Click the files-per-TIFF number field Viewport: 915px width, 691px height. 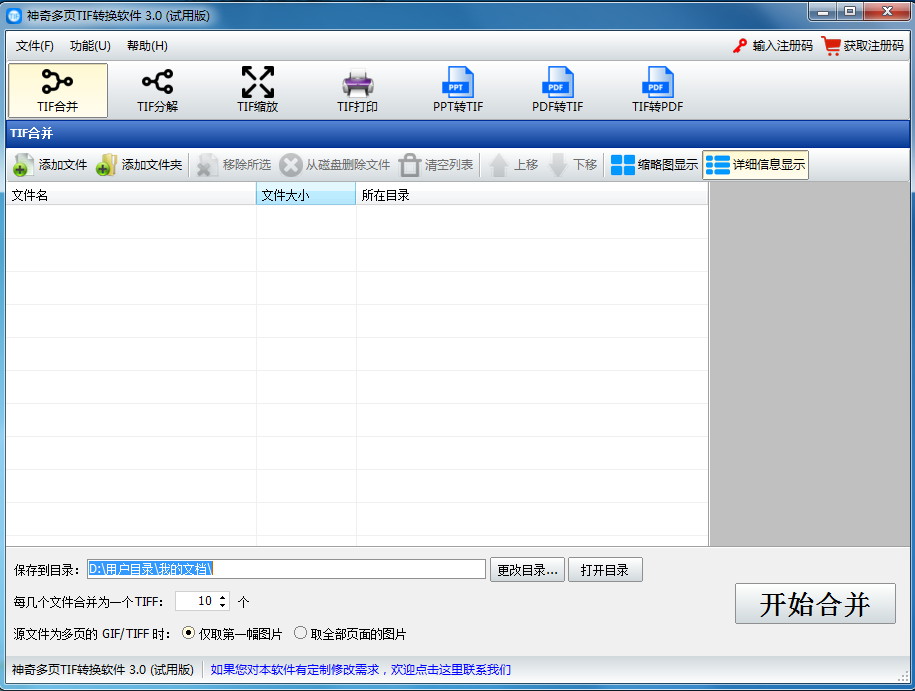click(196, 601)
